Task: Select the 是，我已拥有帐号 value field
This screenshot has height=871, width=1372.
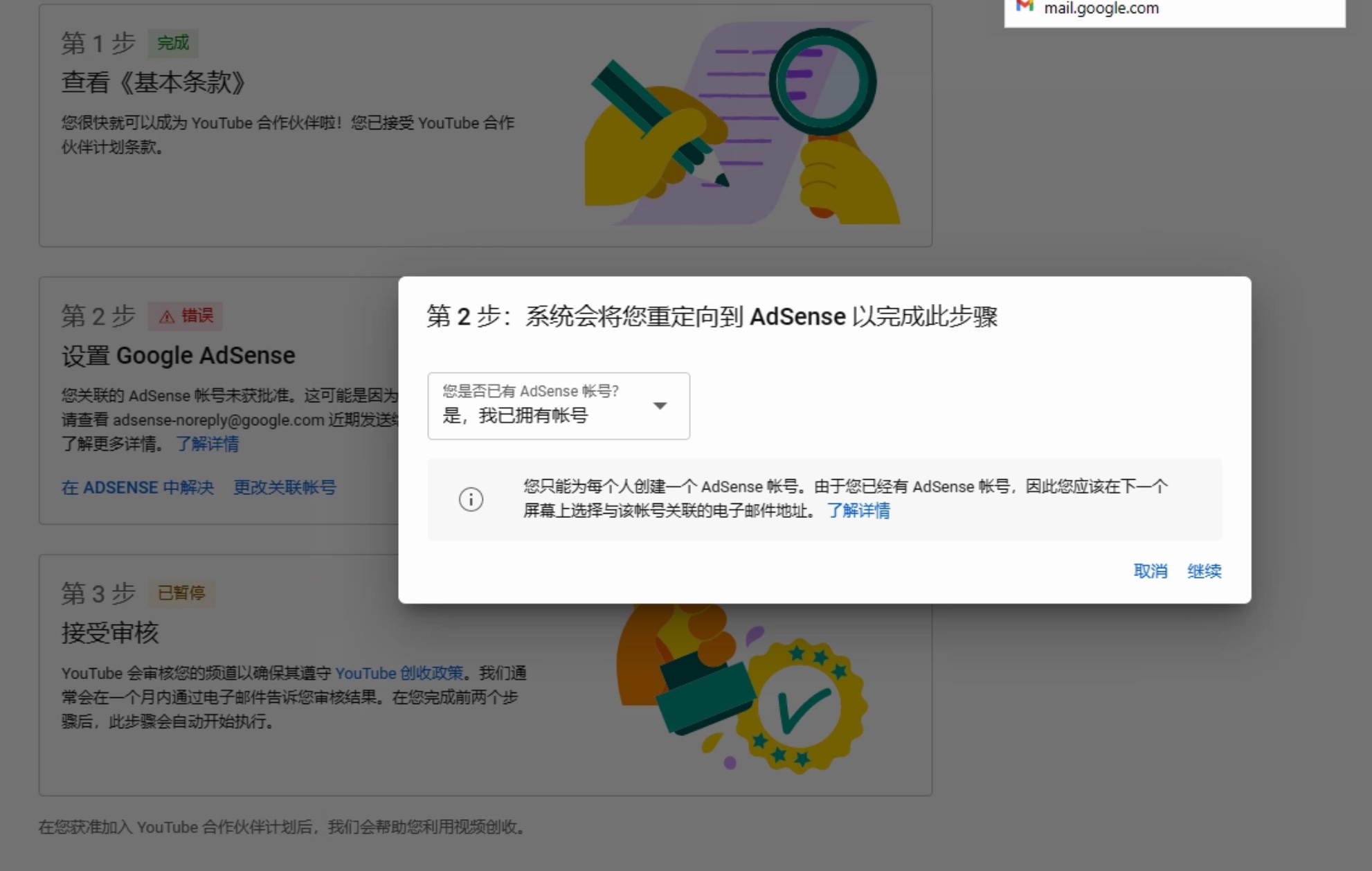Action: pos(559,406)
